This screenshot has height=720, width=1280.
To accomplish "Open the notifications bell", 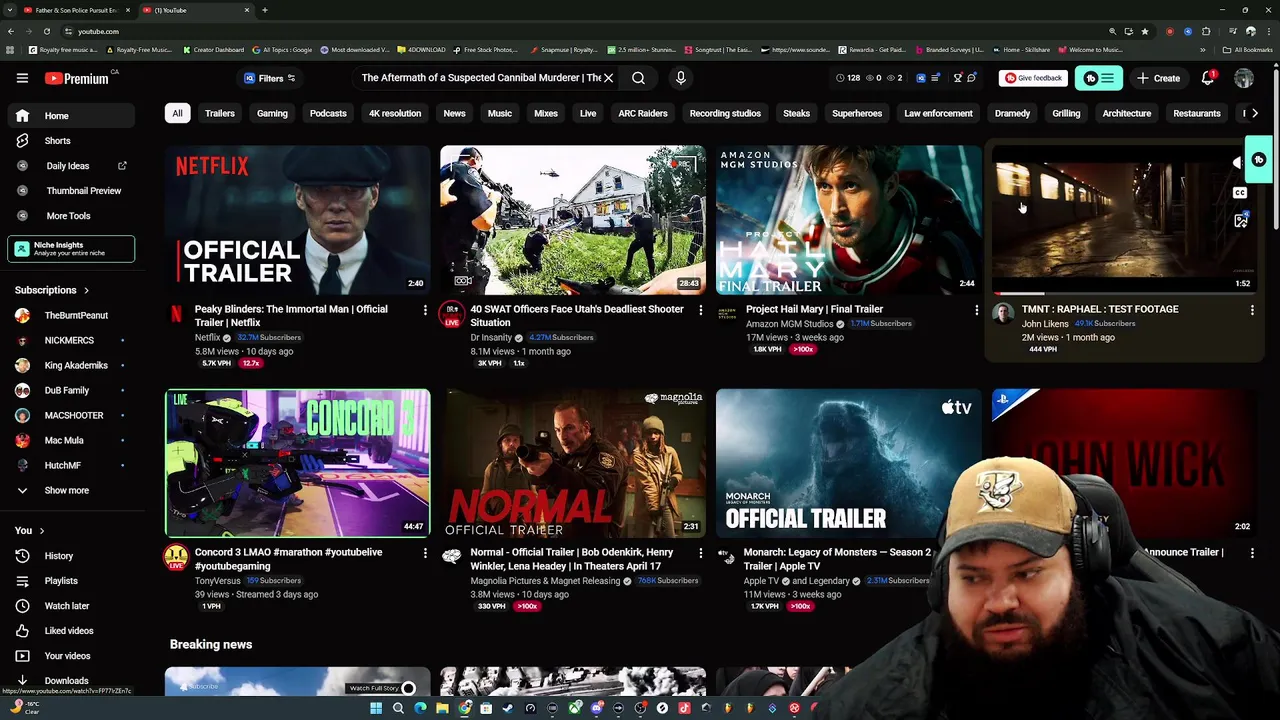I will coord(1208,78).
